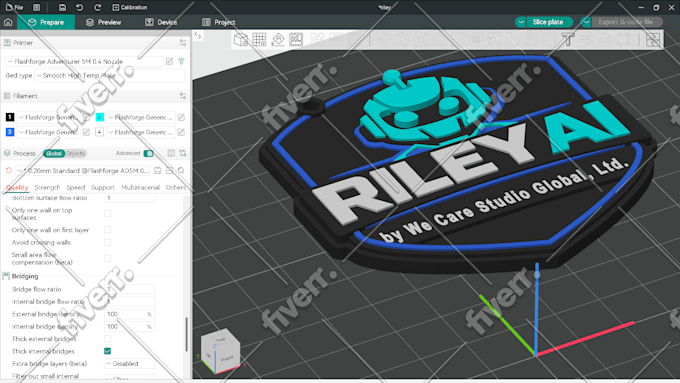Screen dimensions: 680x383
Task: Select printer preset Flashforge Adventurer 5M dropdown
Action: pyautogui.click(x=85, y=62)
